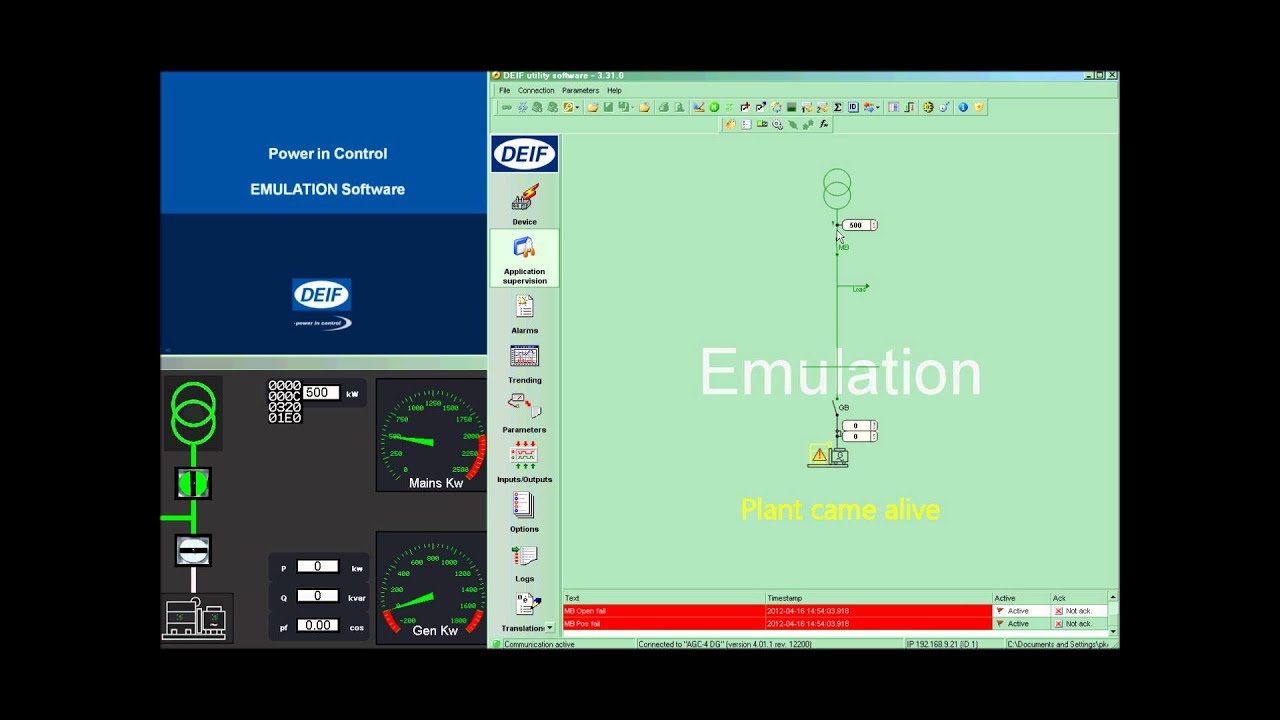Click the Sigma toolbar icon
Viewport: 1280px width, 720px height.
[837, 107]
